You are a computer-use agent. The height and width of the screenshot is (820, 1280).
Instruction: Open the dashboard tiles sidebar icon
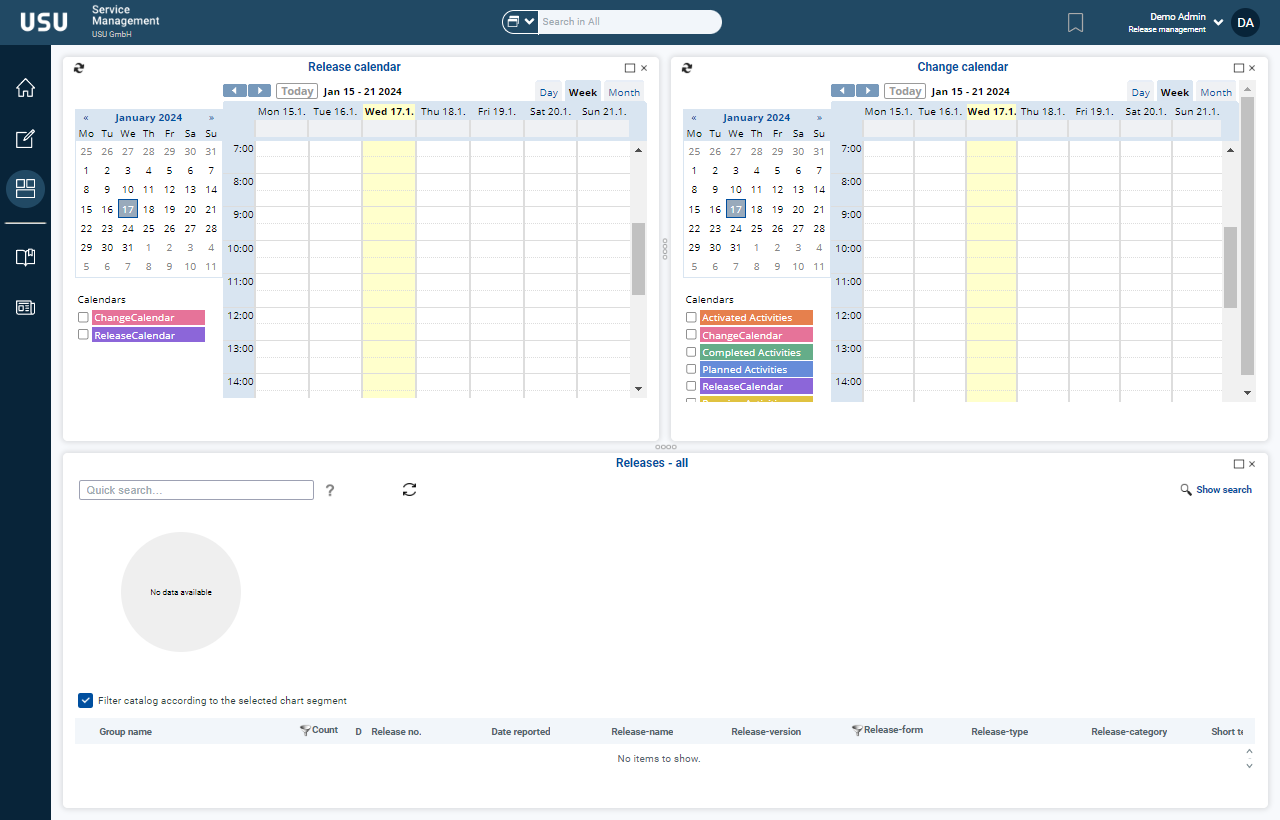(25, 188)
